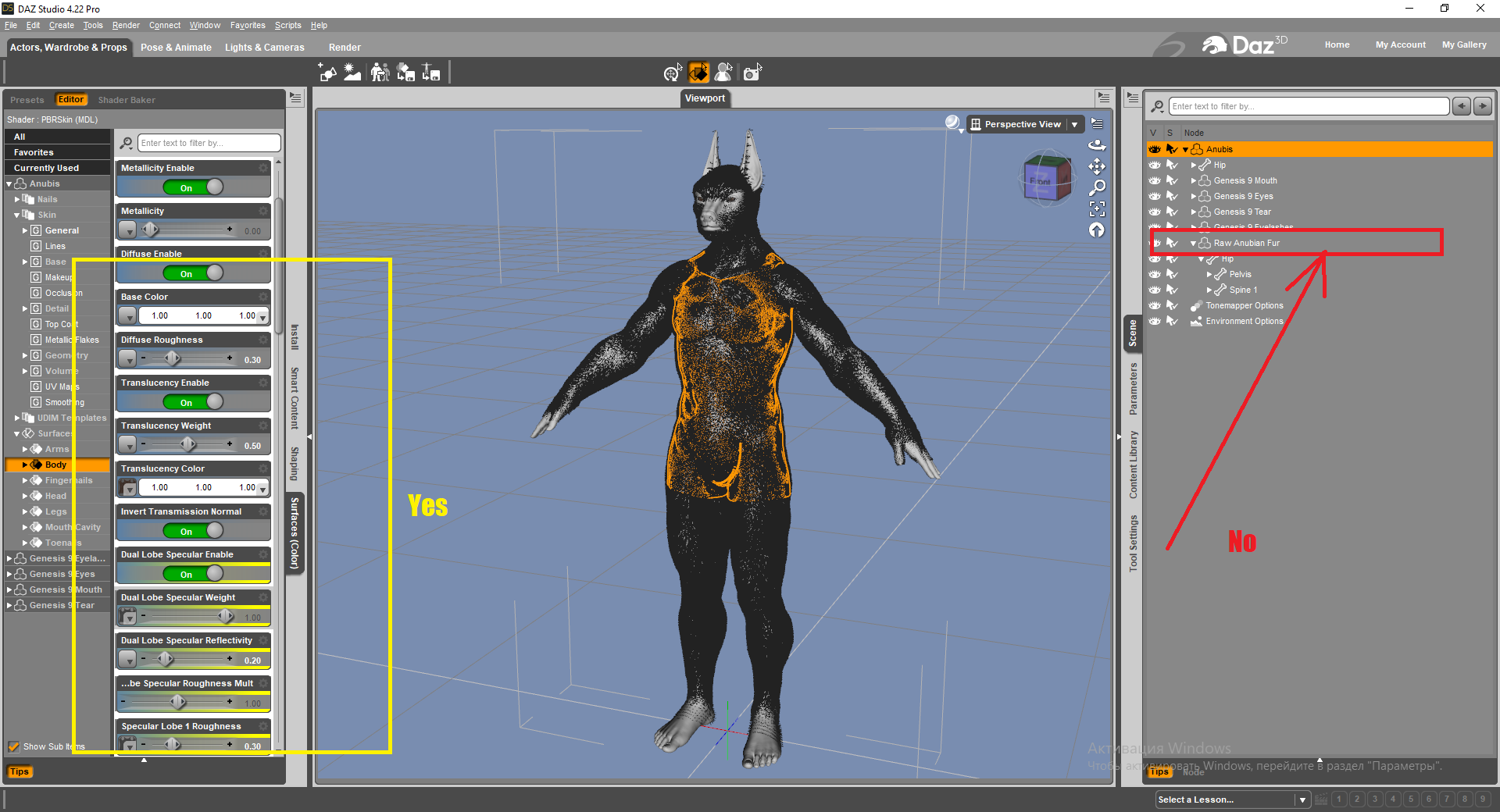Open the Perspective View dropdown arrow
The height and width of the screenshot is (812, 1500).
pos(1075,124)
